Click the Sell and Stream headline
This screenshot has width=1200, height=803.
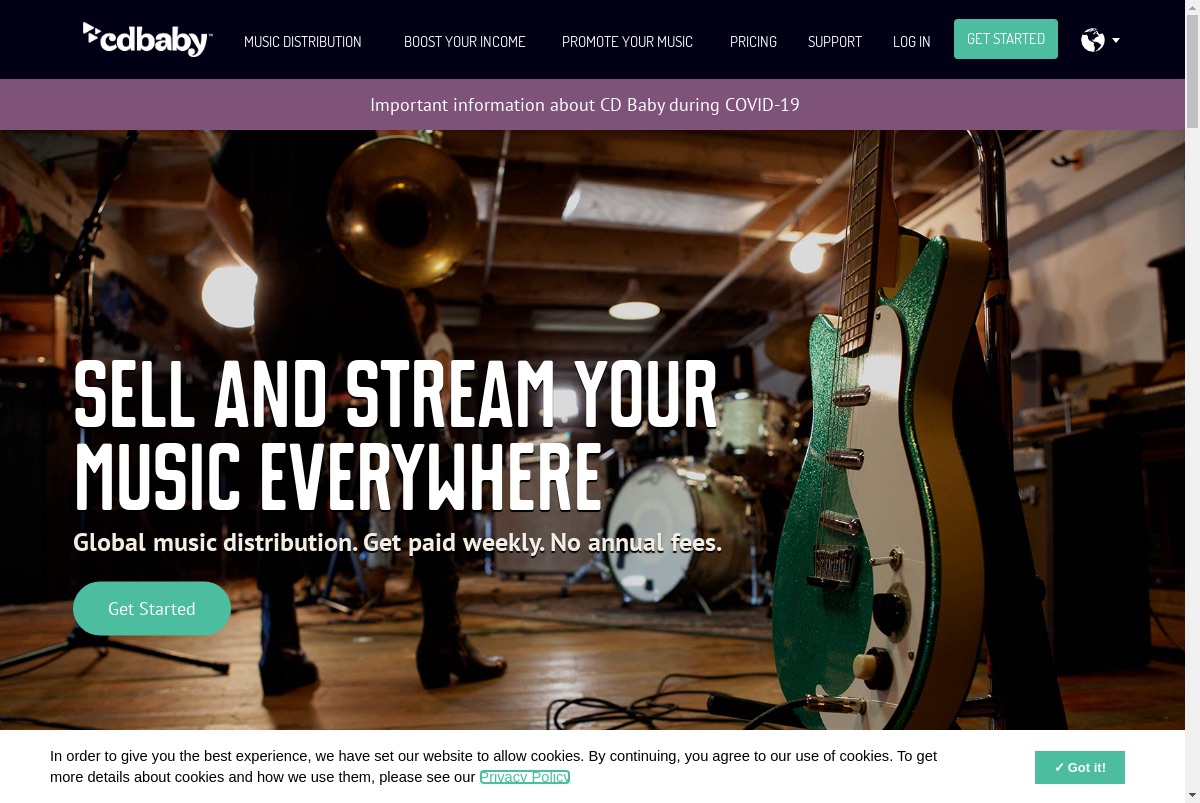[396, 435]
